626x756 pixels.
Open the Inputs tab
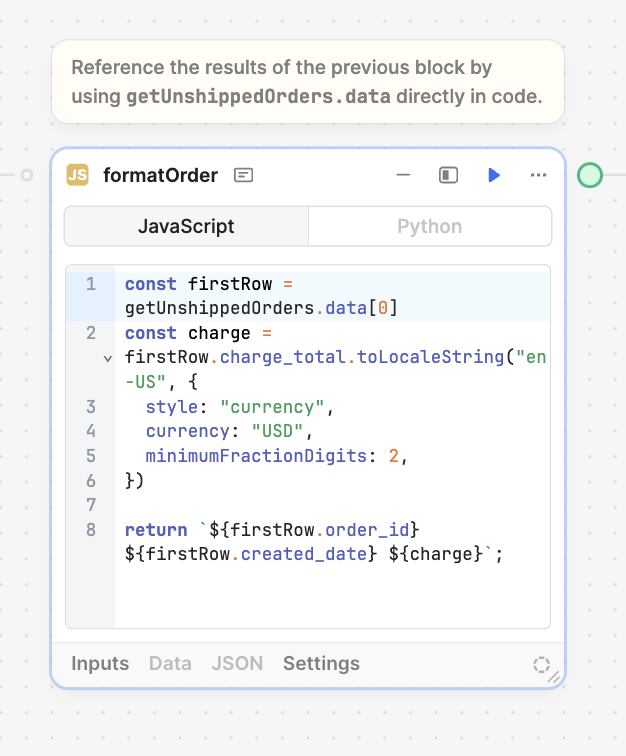pyautogui.click(x=100, y=663)
